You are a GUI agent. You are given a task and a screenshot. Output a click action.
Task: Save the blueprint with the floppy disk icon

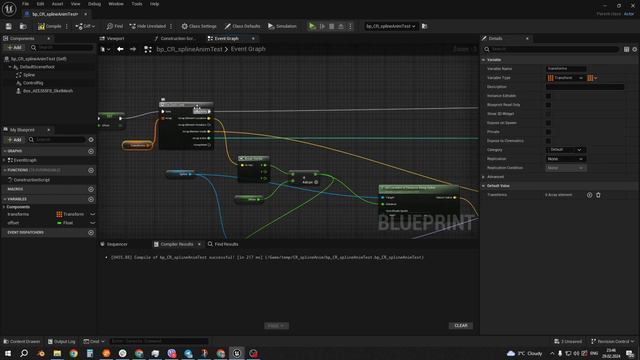pos(9,26)
